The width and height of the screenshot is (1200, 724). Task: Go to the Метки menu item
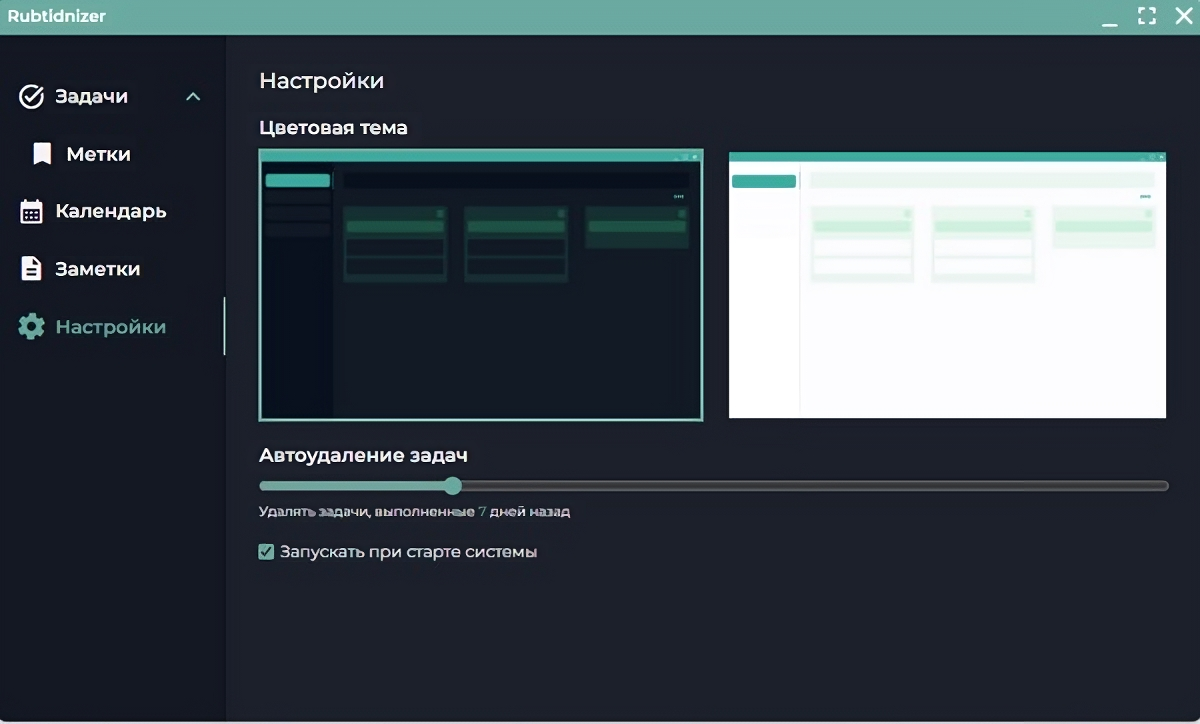click(99, 154)
